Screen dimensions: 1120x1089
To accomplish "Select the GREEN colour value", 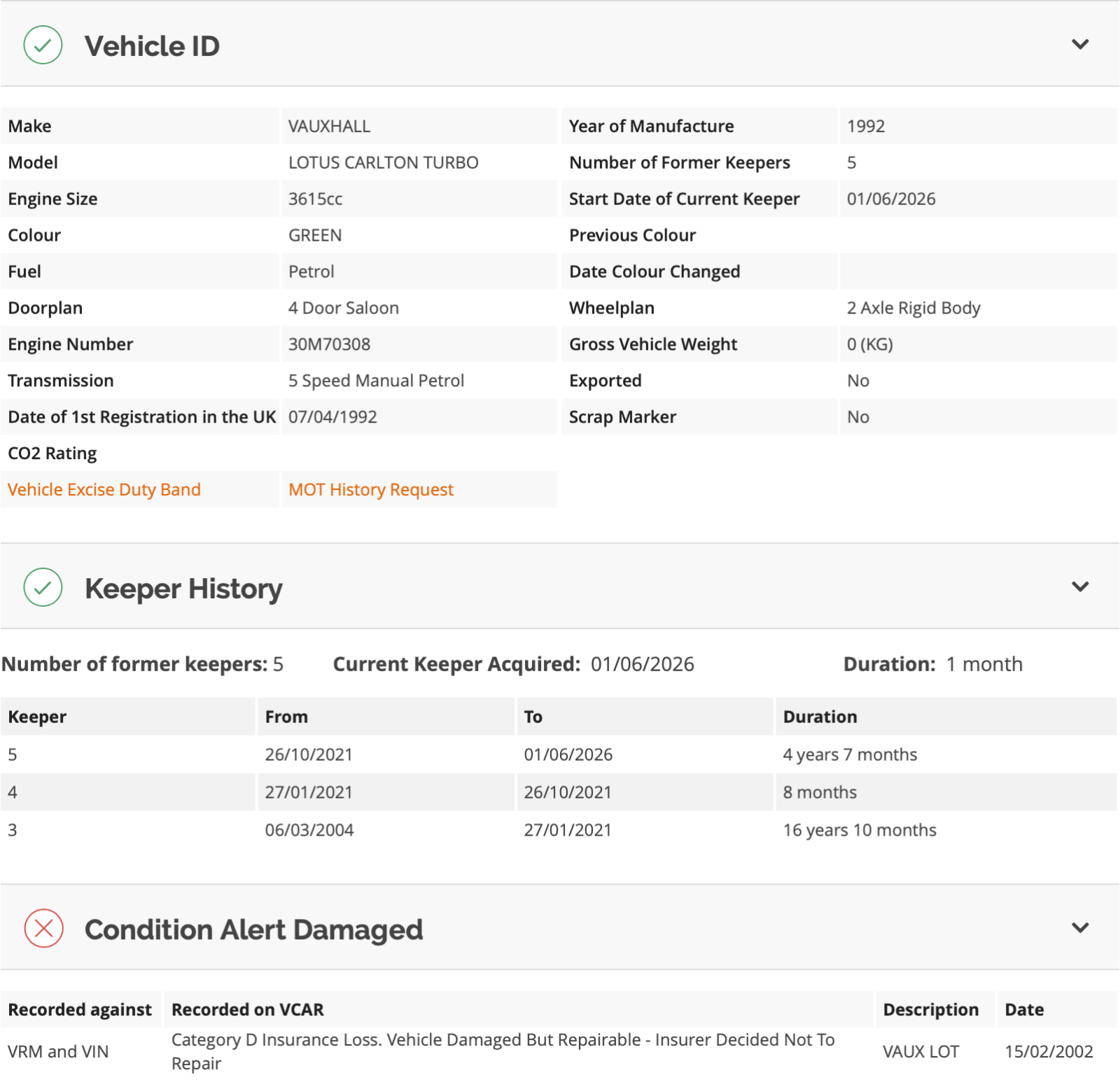I will coord(315,235).
